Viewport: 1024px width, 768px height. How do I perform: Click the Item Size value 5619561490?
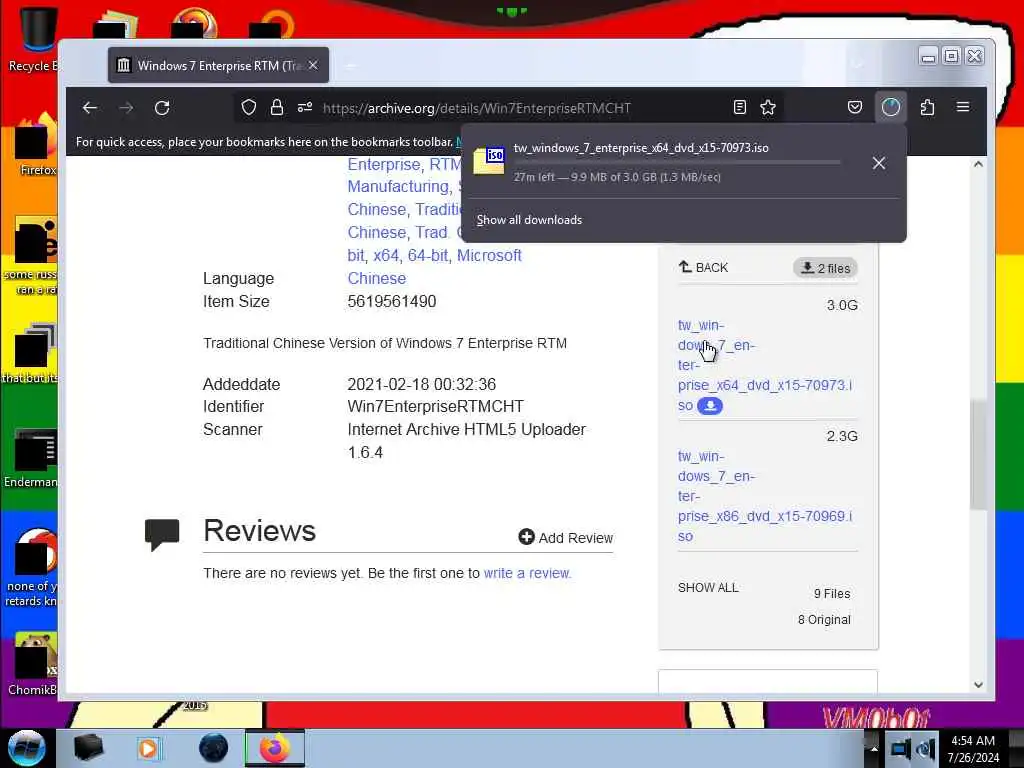coord(392,302)
